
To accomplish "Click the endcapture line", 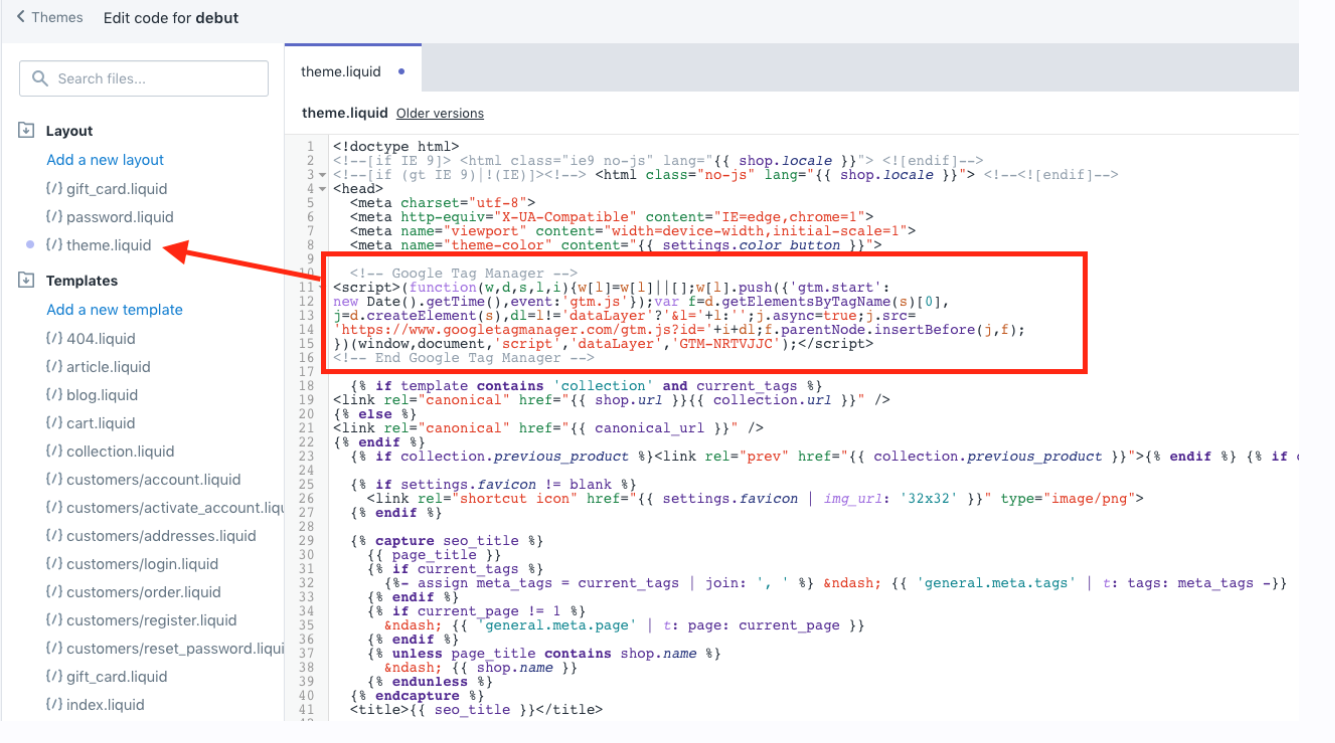I will (417, 696).
